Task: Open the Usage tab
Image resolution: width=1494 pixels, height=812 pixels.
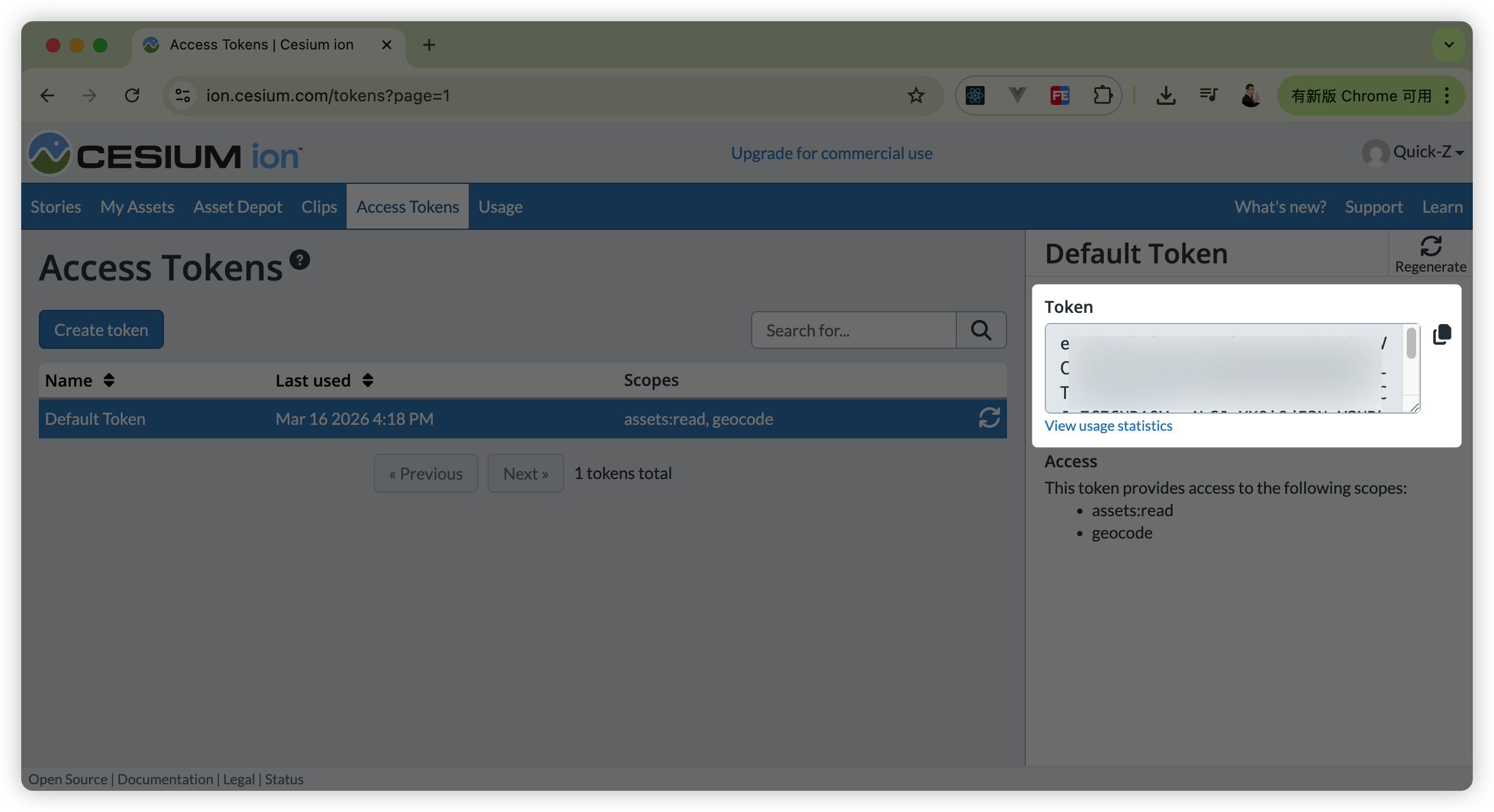Action: (500, 207)
